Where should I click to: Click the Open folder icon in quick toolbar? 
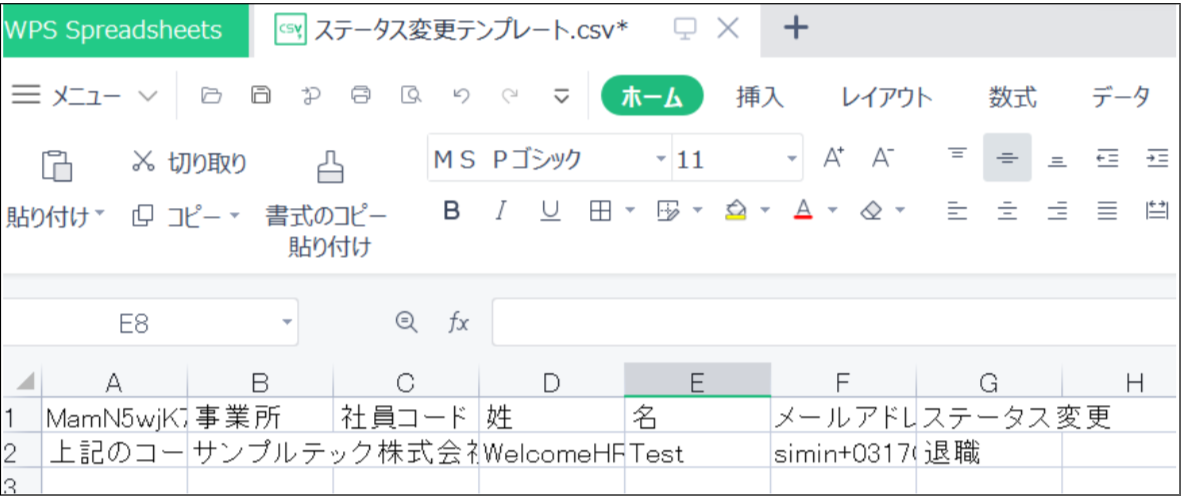pyautogui.click(x=212, y=95)
